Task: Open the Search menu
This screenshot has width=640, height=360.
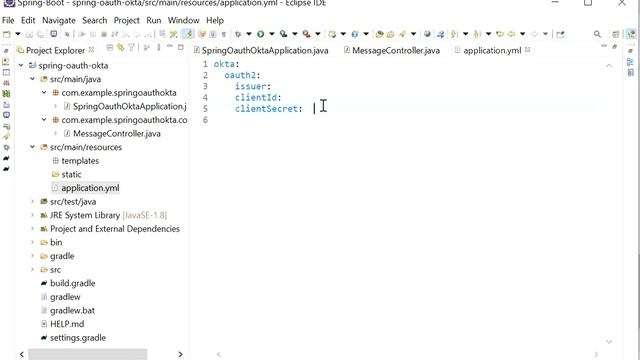Action: (95, 20)
